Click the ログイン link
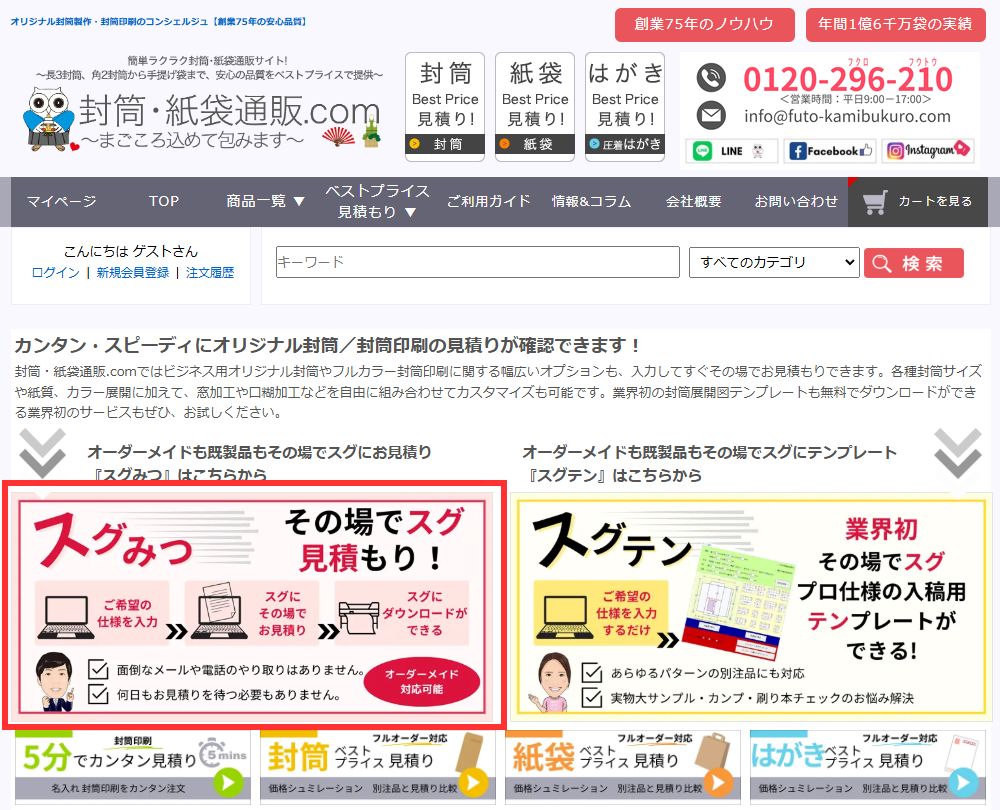The width and height of the screenshot is (1000, 810). 55,273
